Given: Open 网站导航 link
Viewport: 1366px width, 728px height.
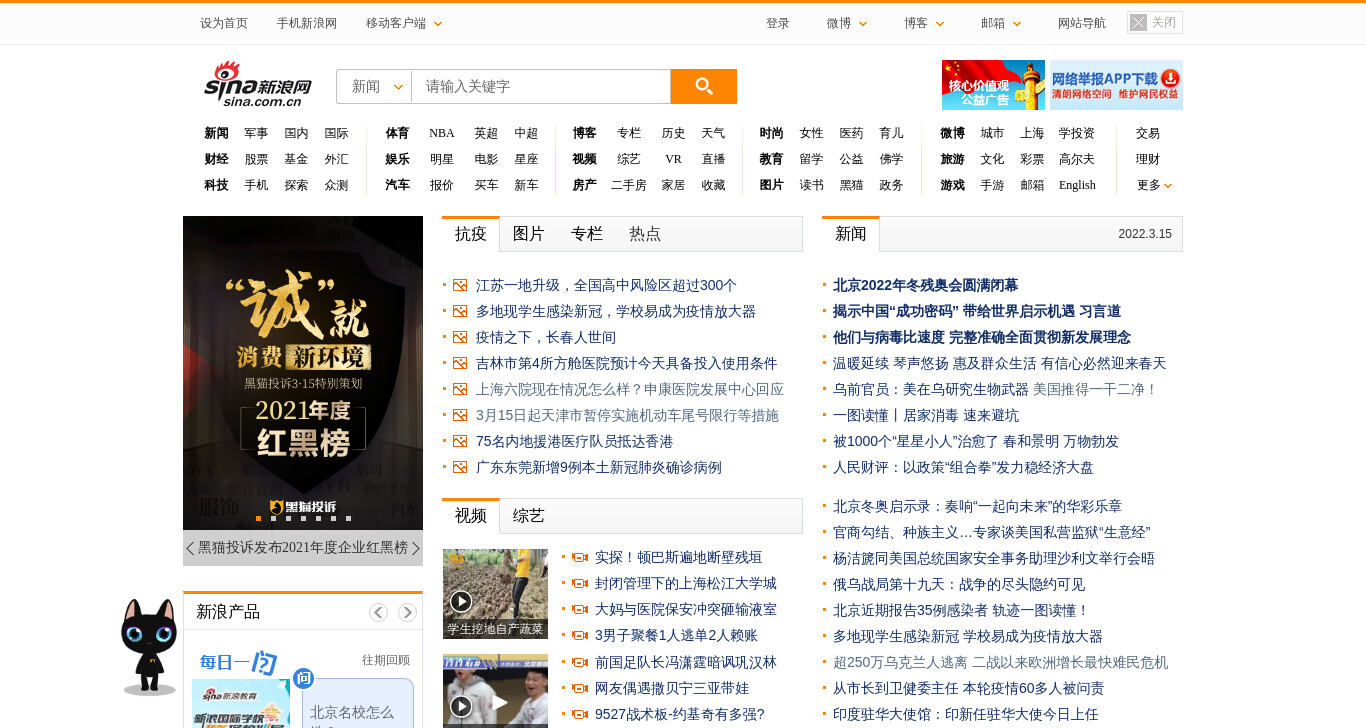Looking at the screenshot, I should (1082, 23).
